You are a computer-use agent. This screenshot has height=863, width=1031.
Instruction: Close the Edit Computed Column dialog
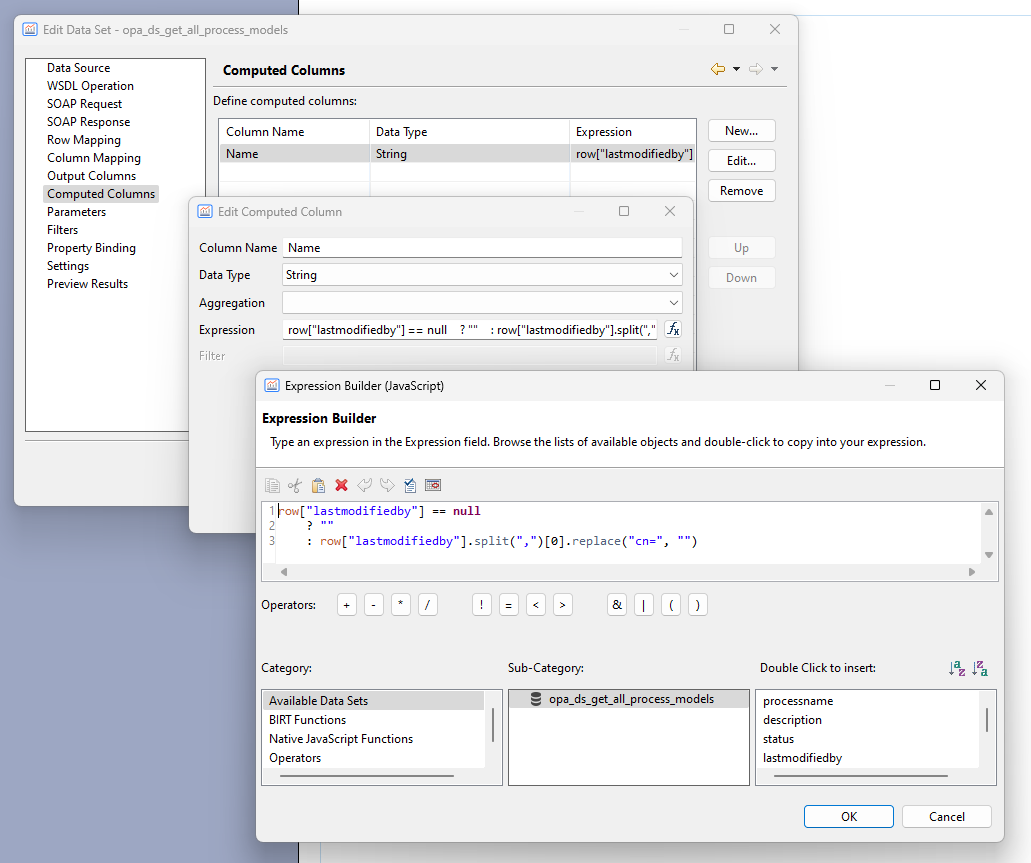tap(669, 211)
